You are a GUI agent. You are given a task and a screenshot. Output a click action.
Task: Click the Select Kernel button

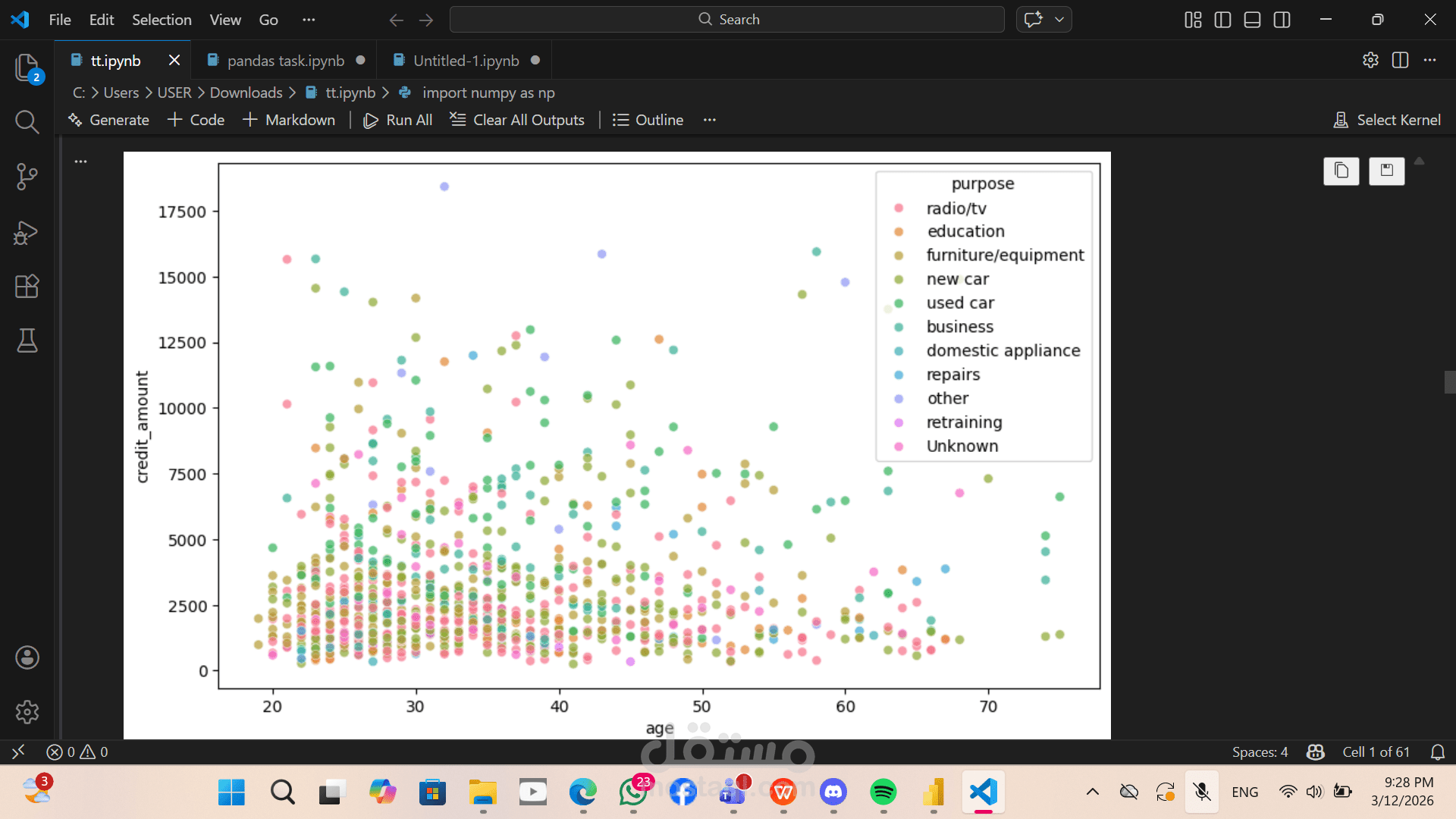[1387, 120]
